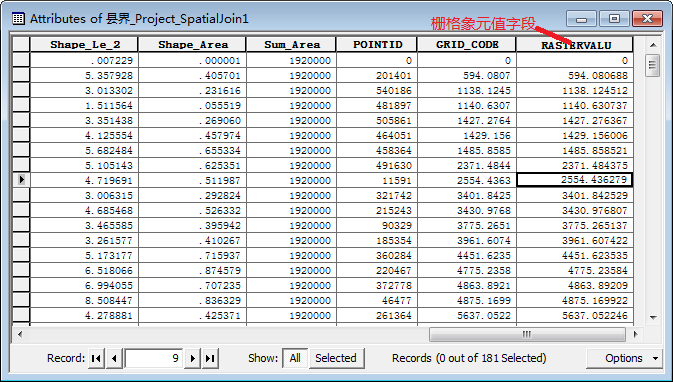Click the Records (0 out of 181 Selected) text
This screenshot has width=673, height=382.
[x=469, y=358]
